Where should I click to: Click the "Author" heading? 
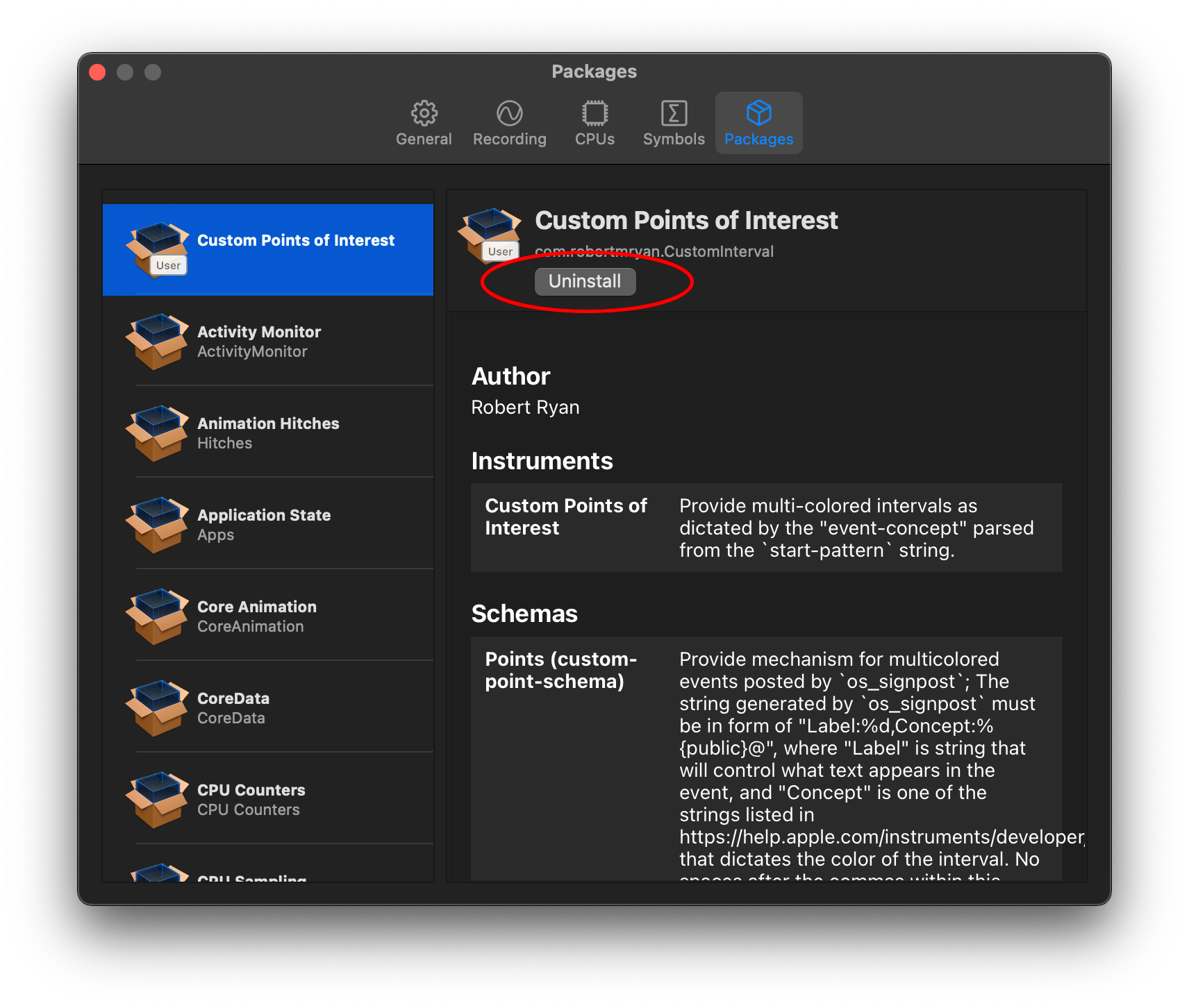510,376
